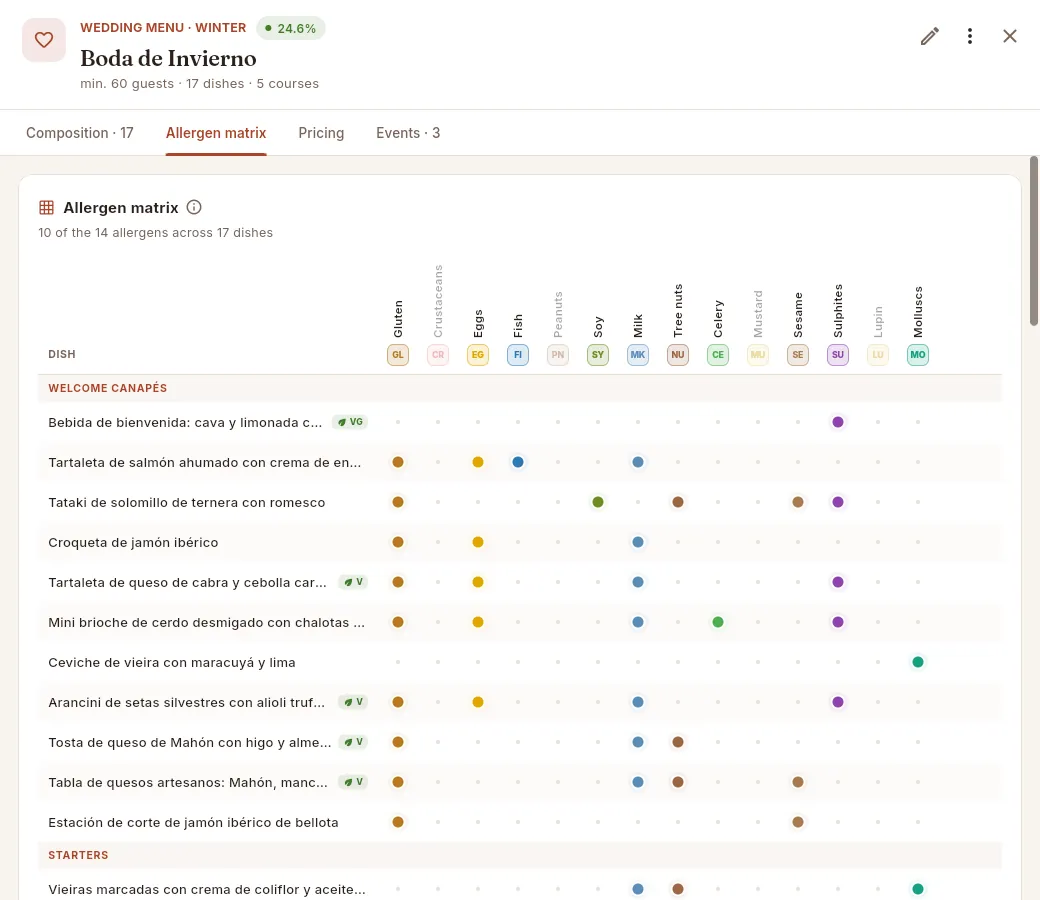Image resolution: width=1040 pixels, height=900 pixels.
Task: Select dish Tosta de queso de Mahón
Action: coord(190,743)
